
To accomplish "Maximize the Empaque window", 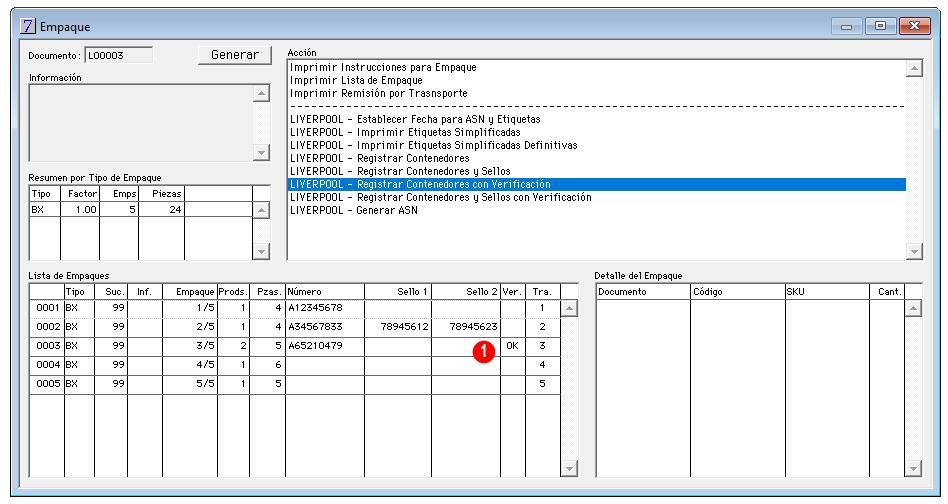I will click(880, 26).
